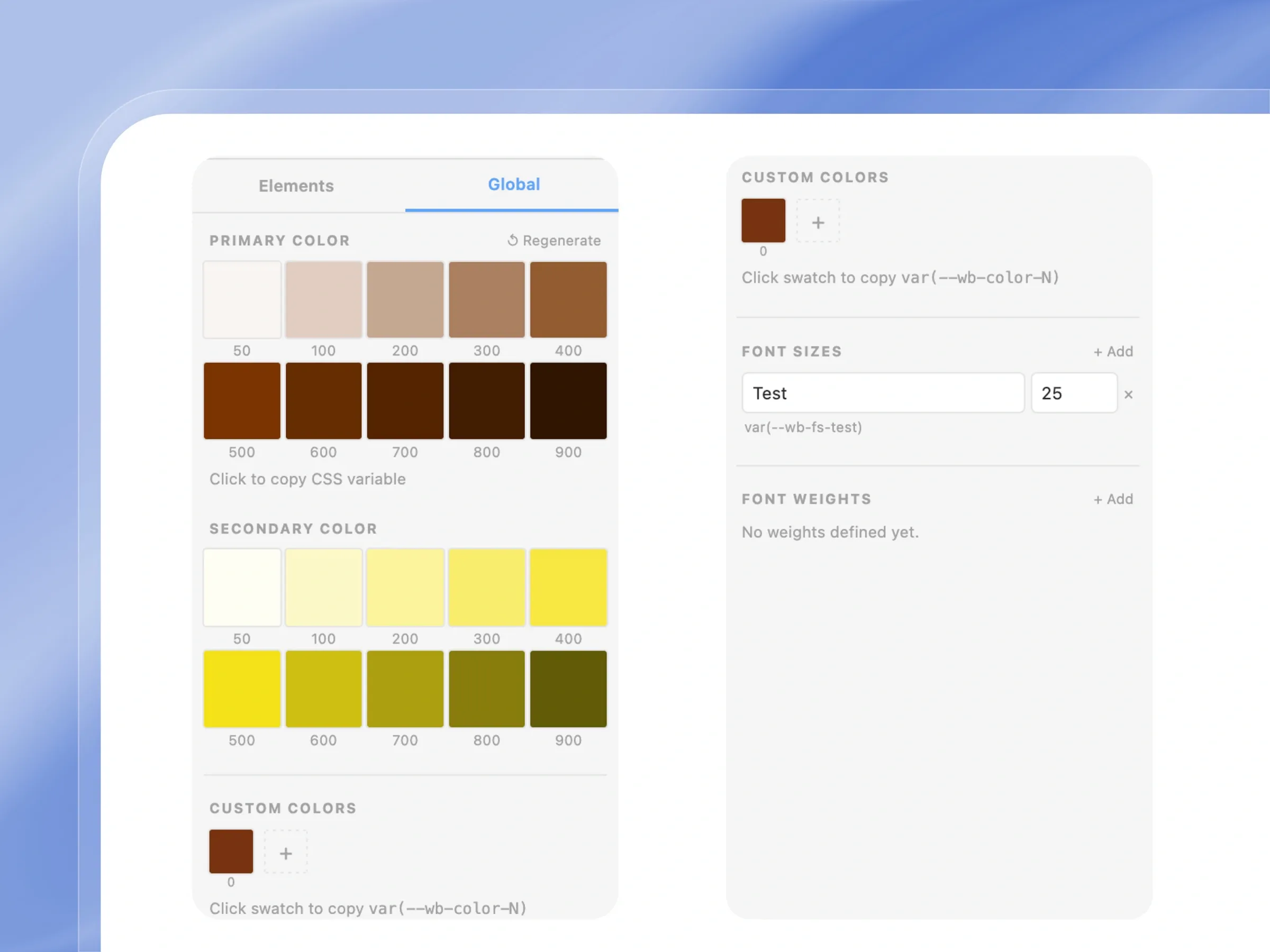
Task: Copy primary color 900 swatch
Action: 568,400
